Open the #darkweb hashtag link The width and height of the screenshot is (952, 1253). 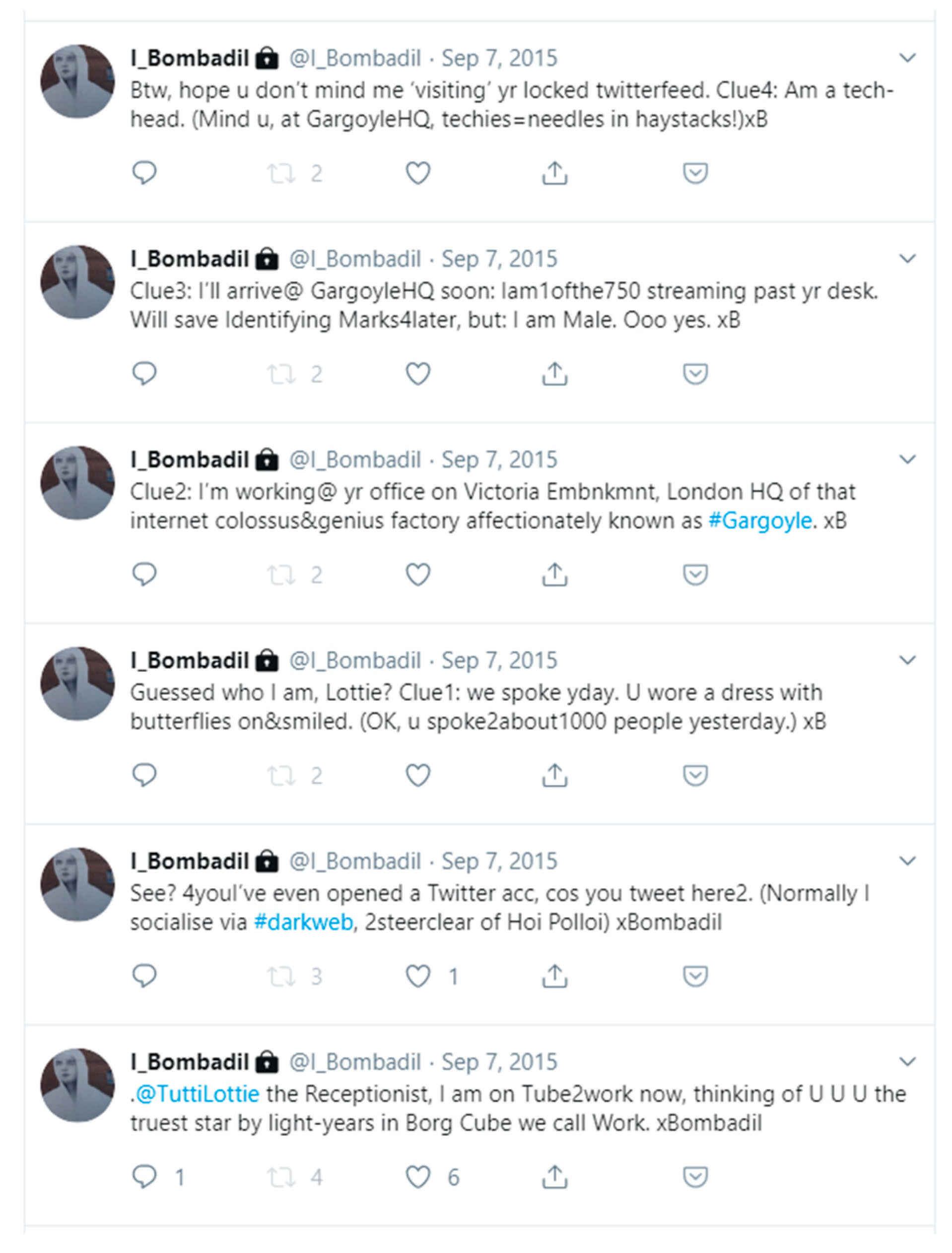click(x=304, y=922)
